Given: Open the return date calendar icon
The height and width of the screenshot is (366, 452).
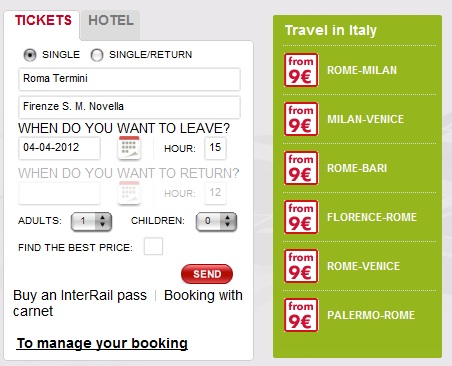Looking at the screenshot, I should (129, 193).
